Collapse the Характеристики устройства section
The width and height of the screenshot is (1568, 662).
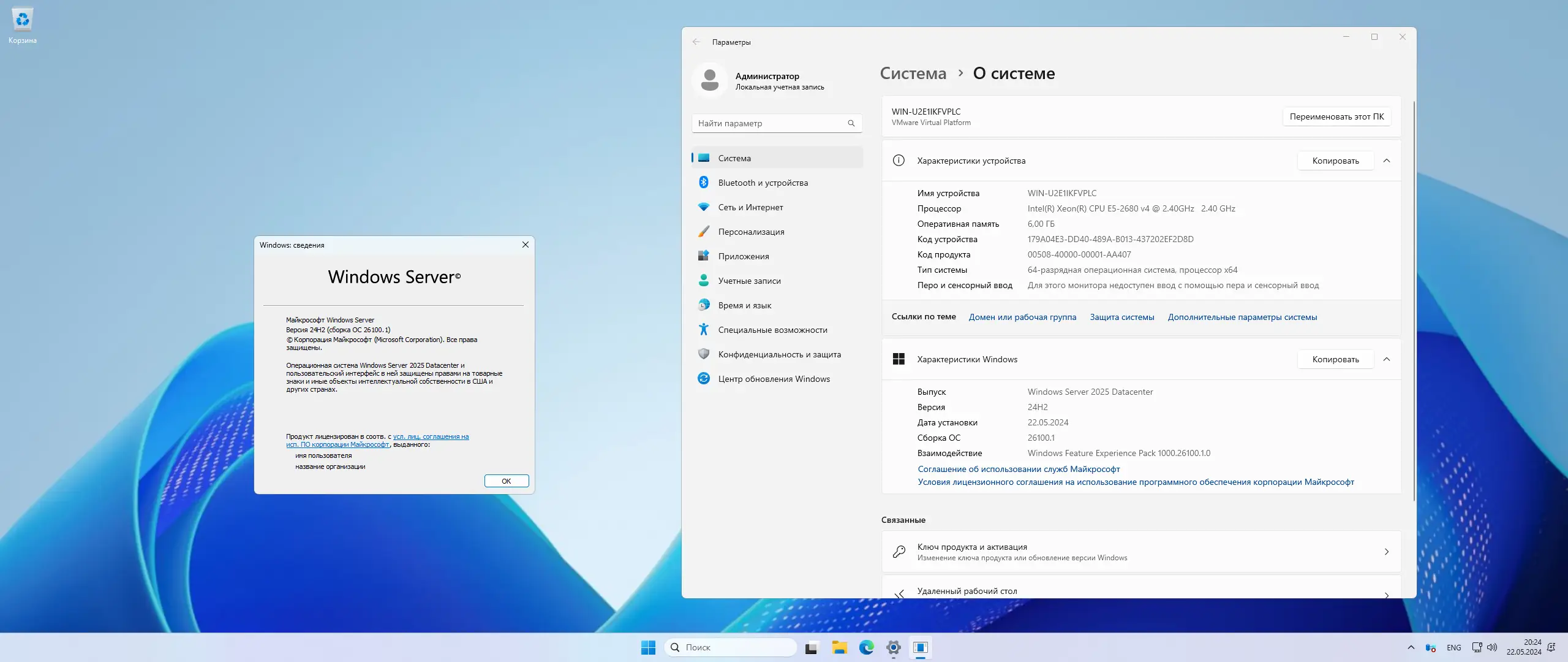(1387, 161)
